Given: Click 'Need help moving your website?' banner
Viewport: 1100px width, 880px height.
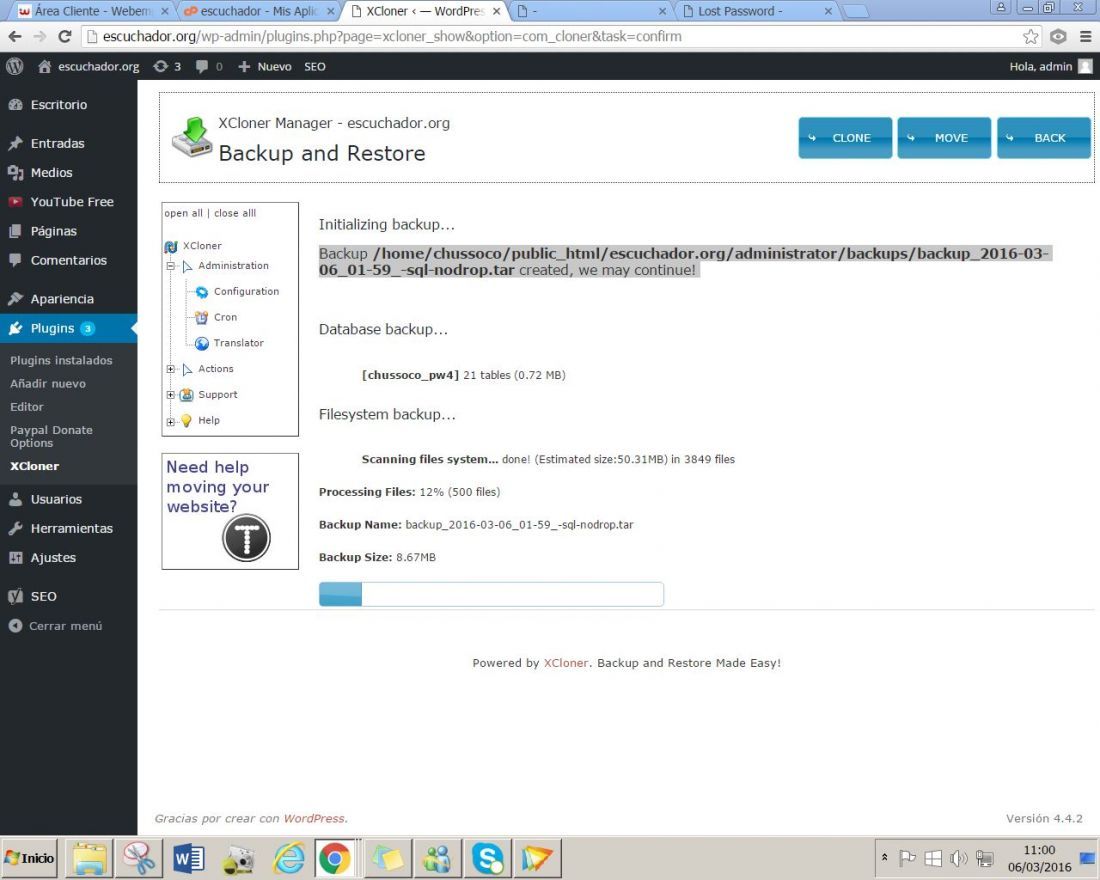Looking at the screenshot, I should point(230,511).
